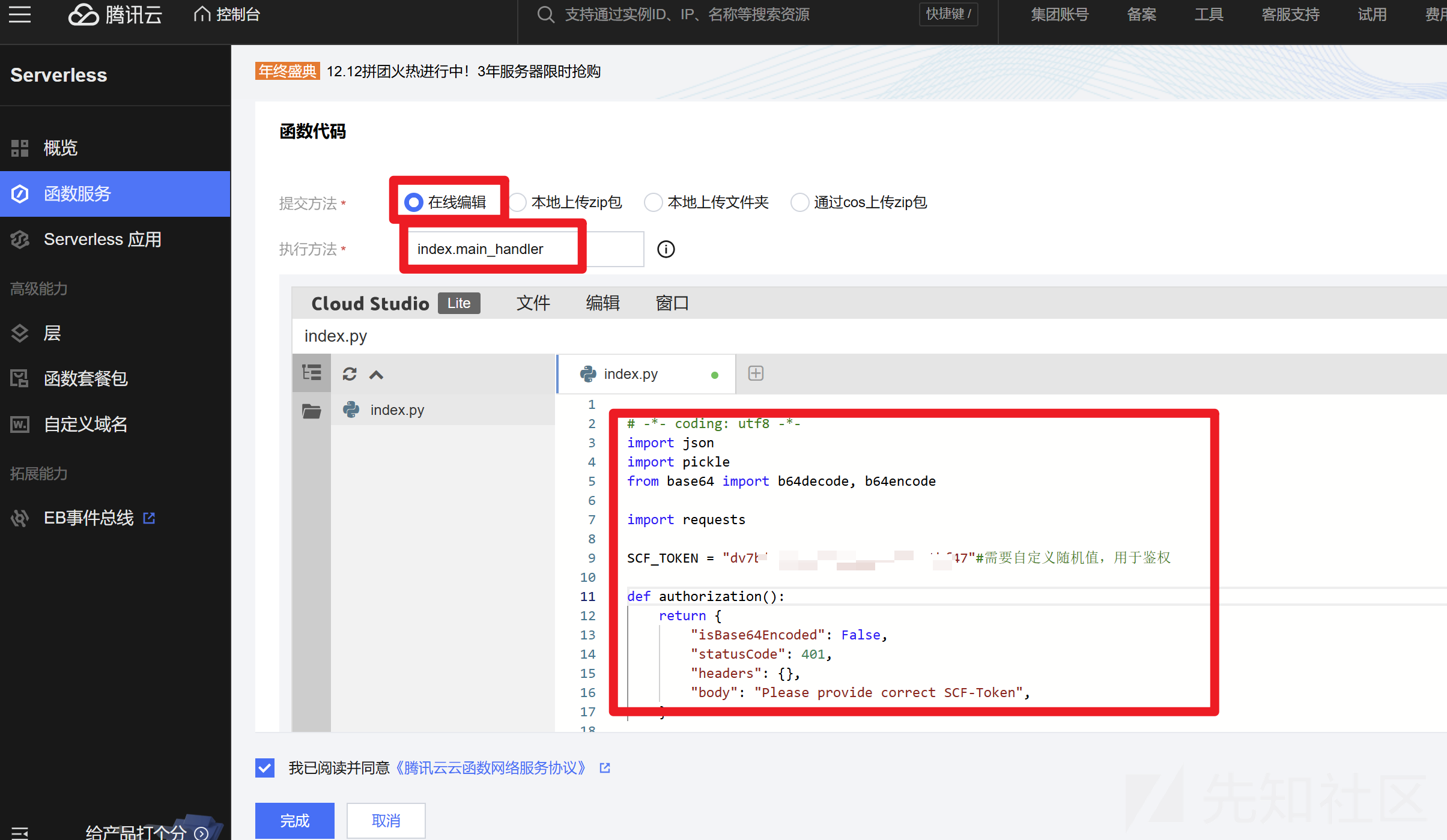Click line 9 SCF_TOKEN code
The height and width of the screenshot is (840, 1447).
click(x=899, y=558)
